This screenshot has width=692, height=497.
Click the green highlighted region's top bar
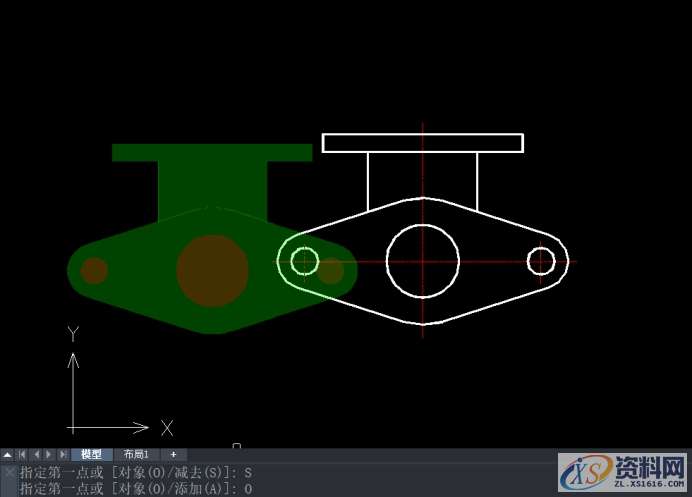pos(212,152)
